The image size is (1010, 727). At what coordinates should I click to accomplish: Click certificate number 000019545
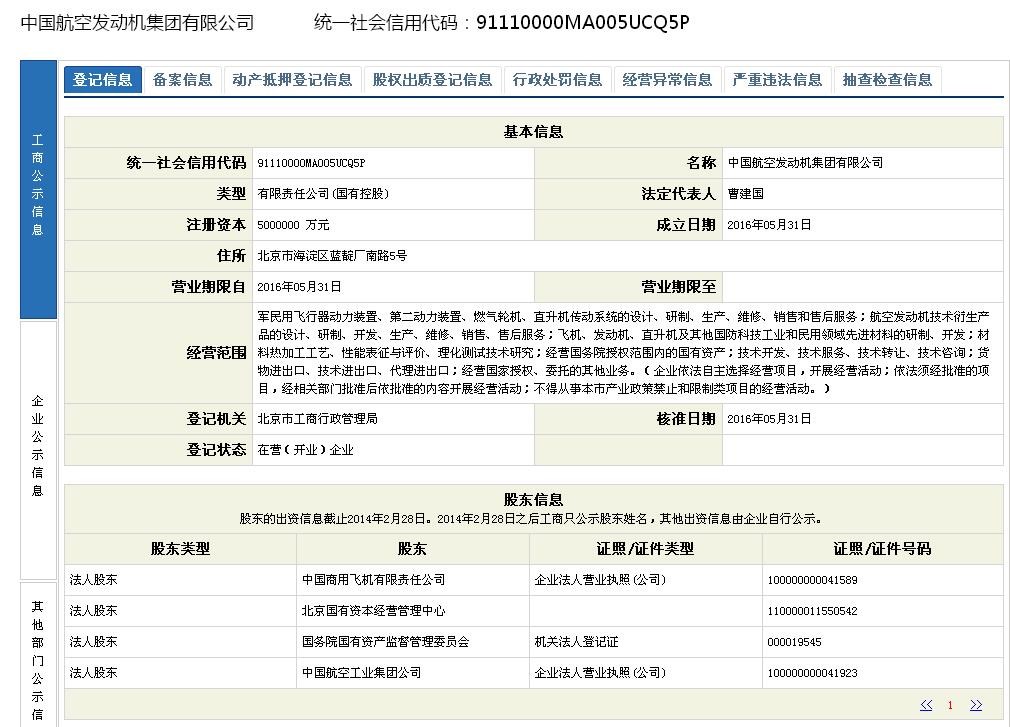click(x=794, y=642)
